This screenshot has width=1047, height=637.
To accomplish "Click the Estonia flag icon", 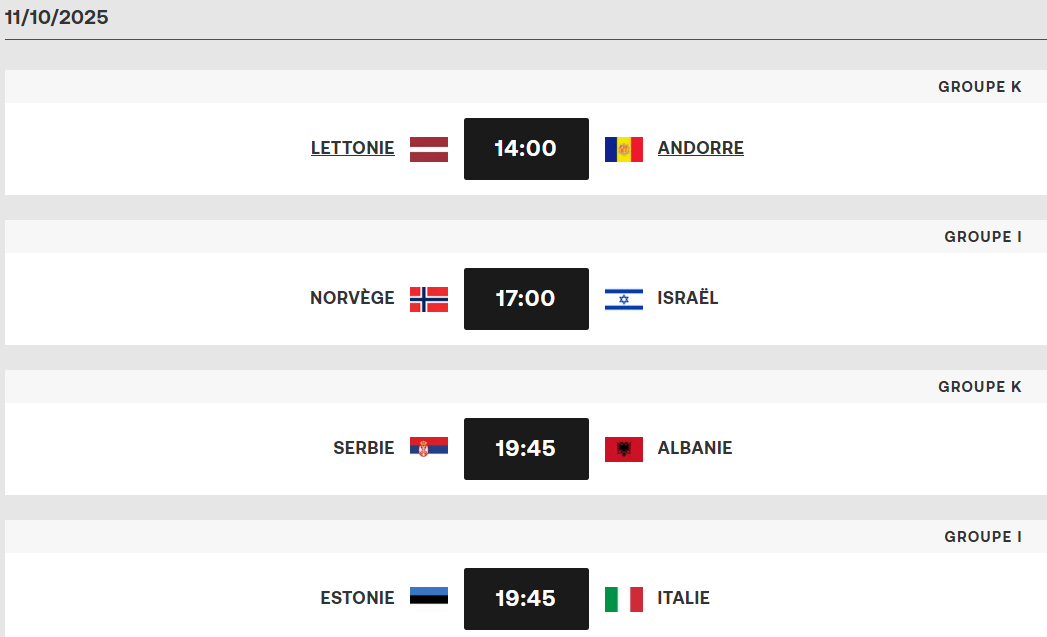I will [429, 598].
